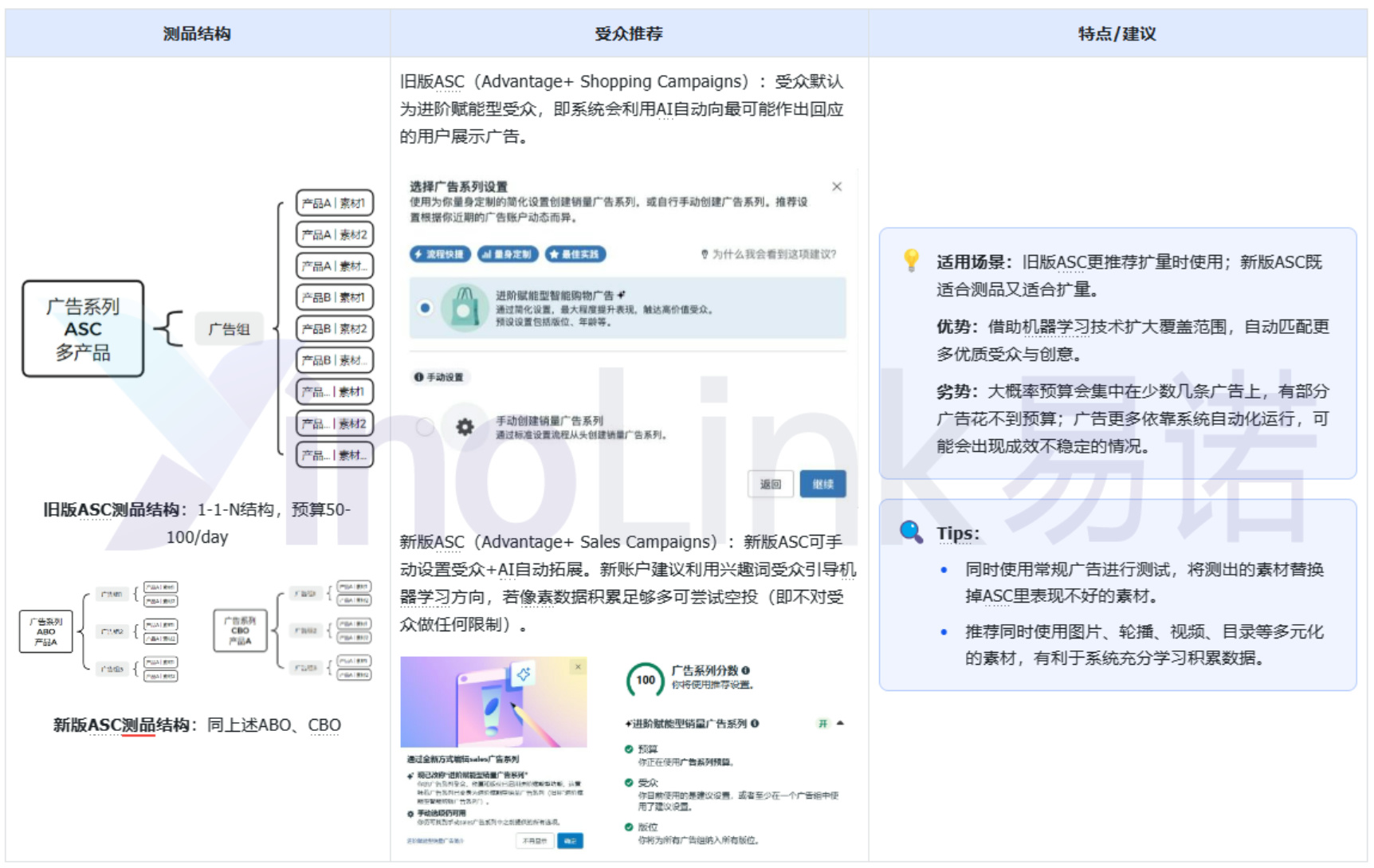Click the 产品B | 素材2 node

[x=335, y=328]
